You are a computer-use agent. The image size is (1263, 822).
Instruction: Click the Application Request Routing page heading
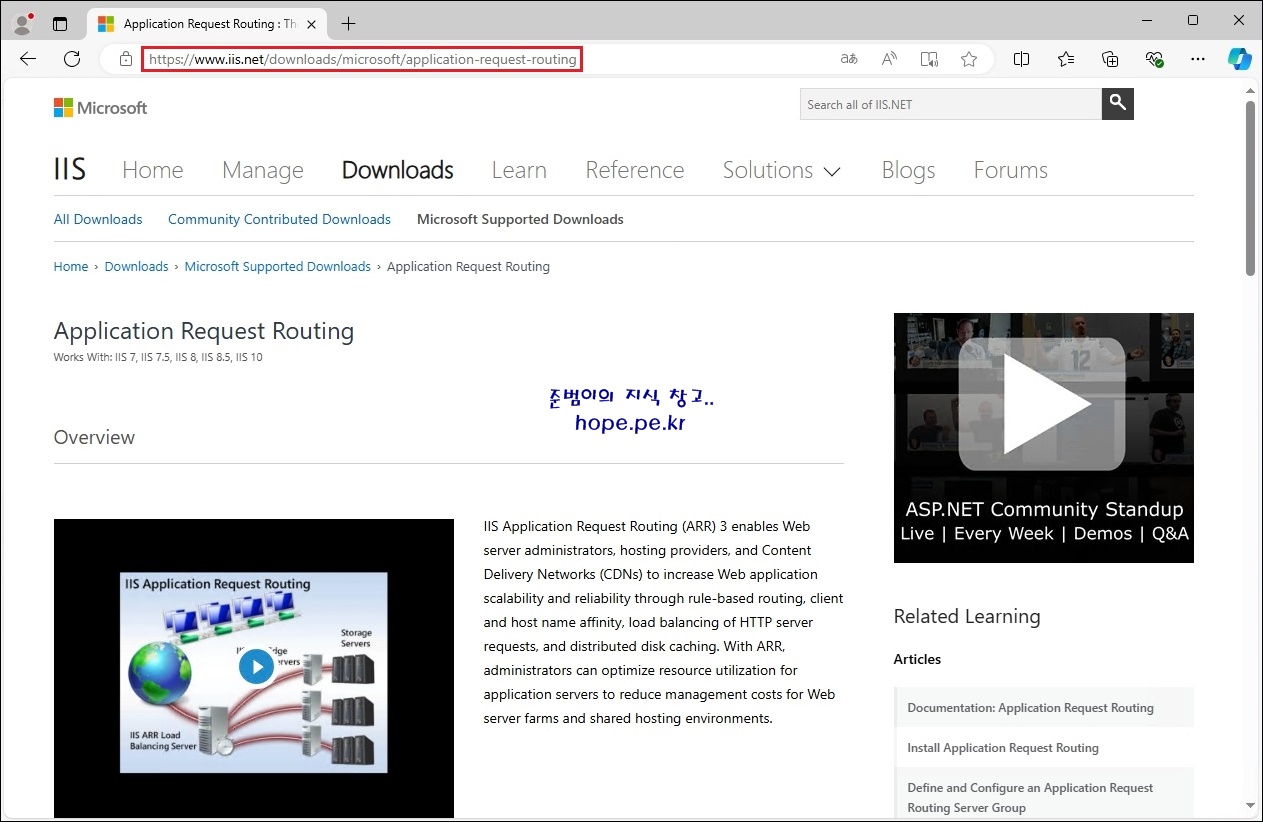click(204, 331)
